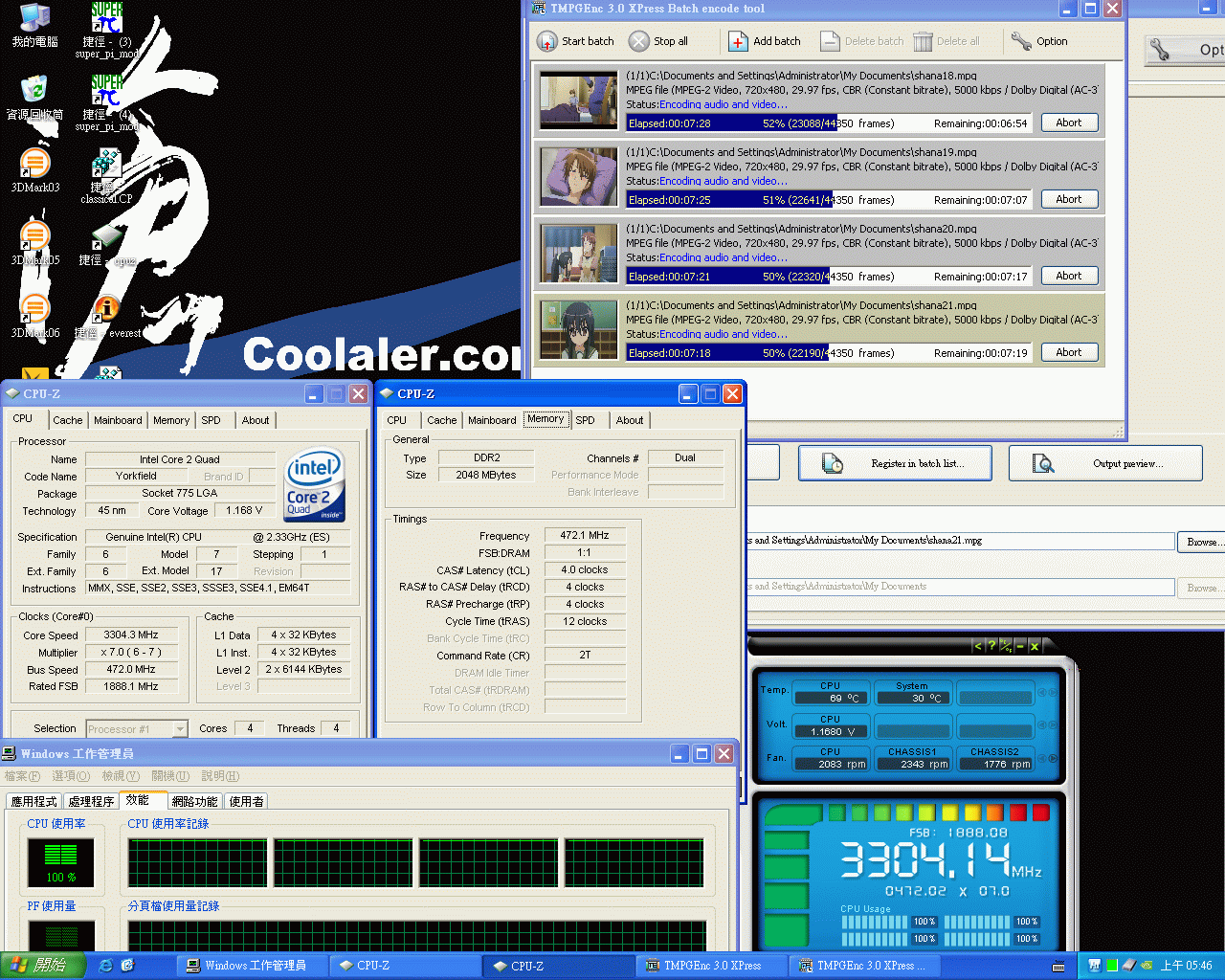Click the shana18.mpg encoding progress bar
Image resolution: width=1225 pixels, height=980 pixels.
click(x=829, y=123)
